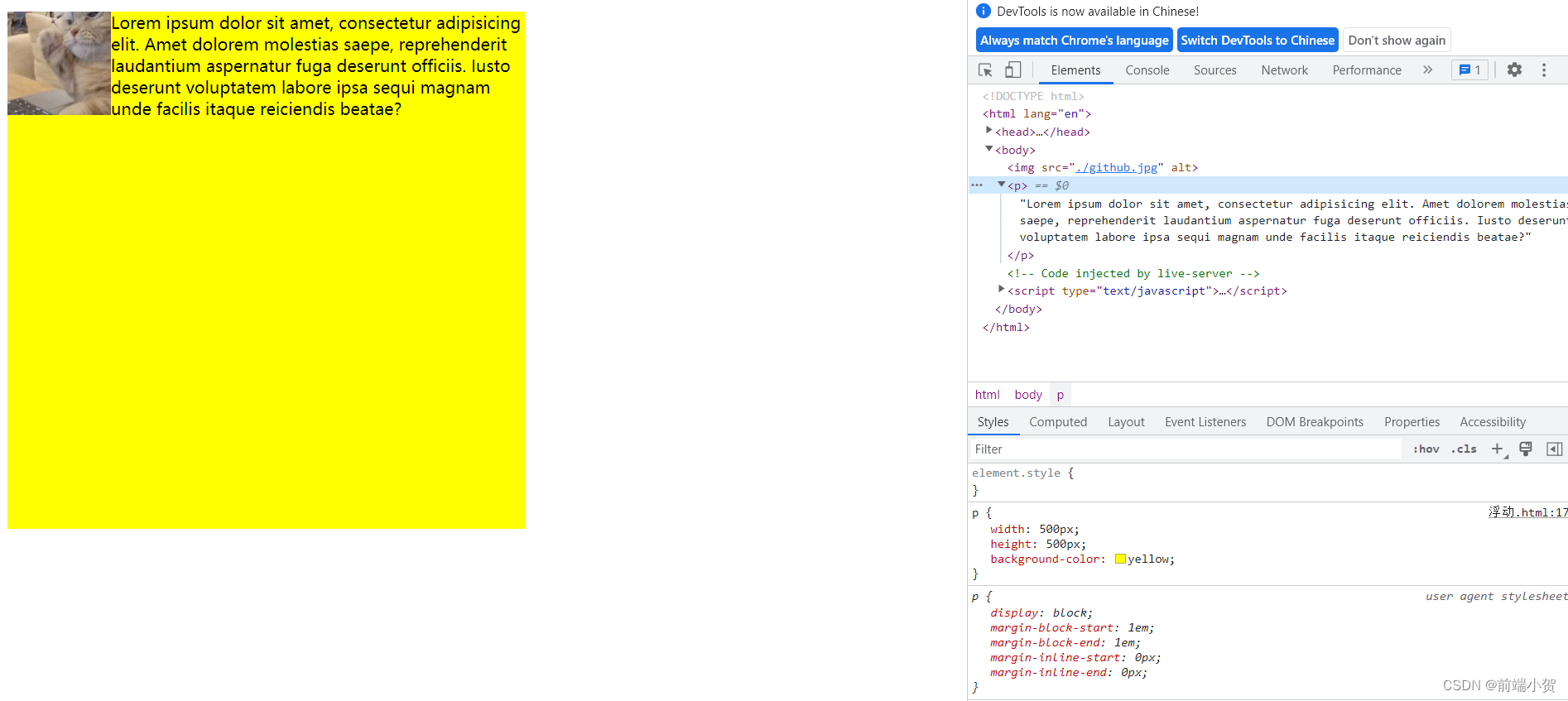Click the info icon beside DevTools notice

click(x=984, y=11)
